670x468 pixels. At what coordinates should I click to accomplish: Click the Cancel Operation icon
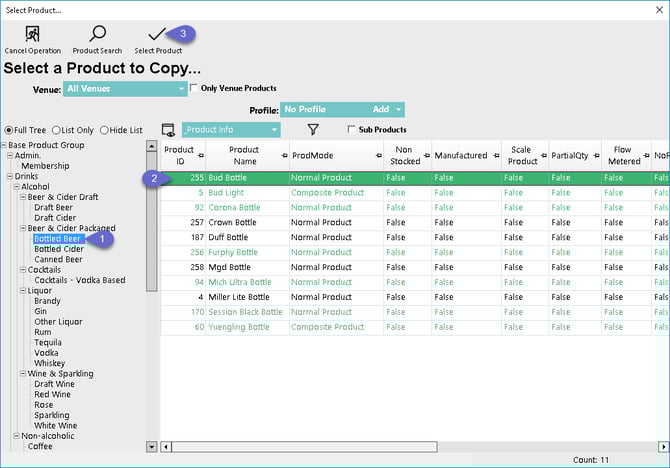(x=32, y=35)
